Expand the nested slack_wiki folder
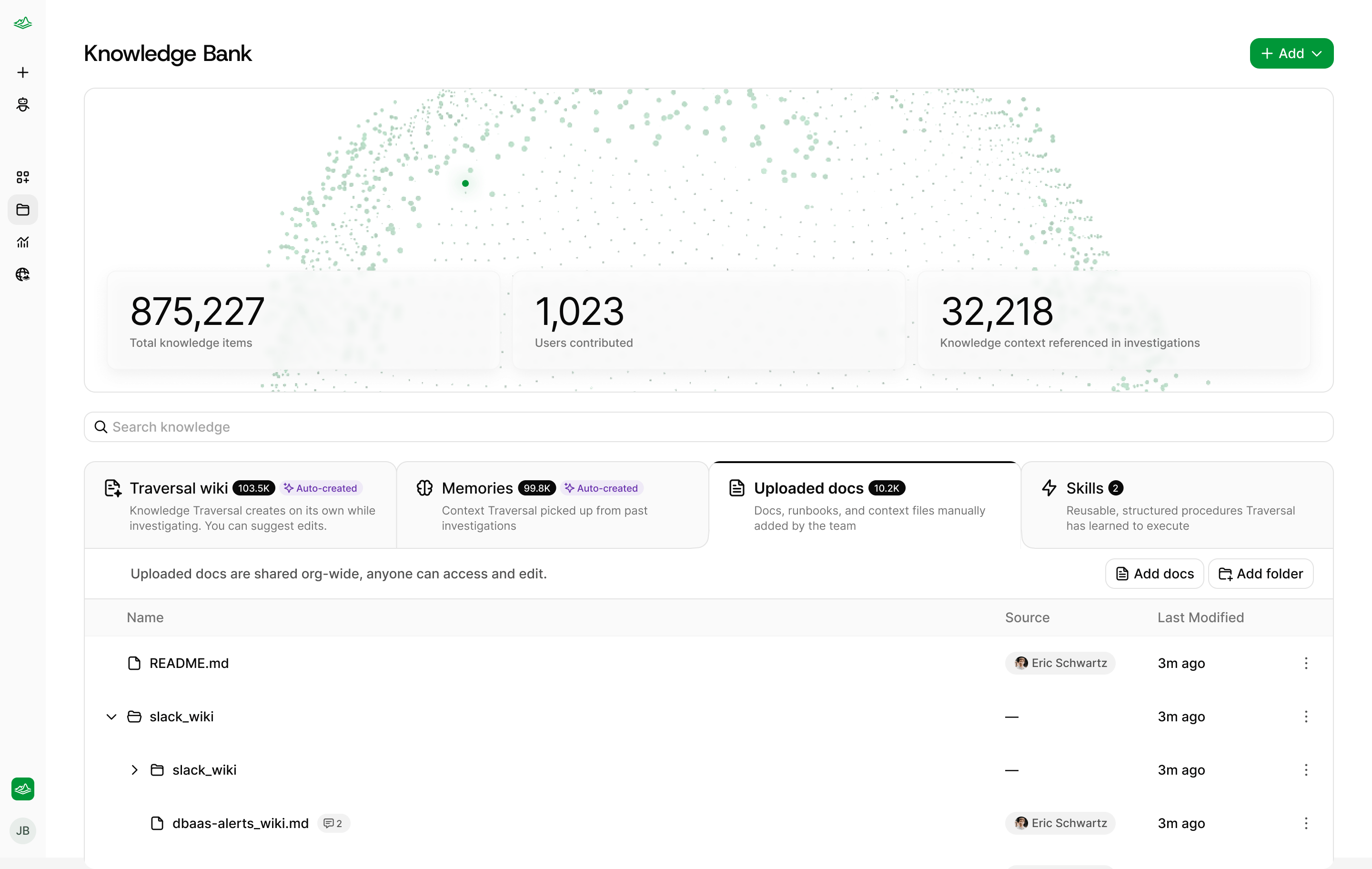The width and height of the screenshot is (1372, 869). [134, 770]
